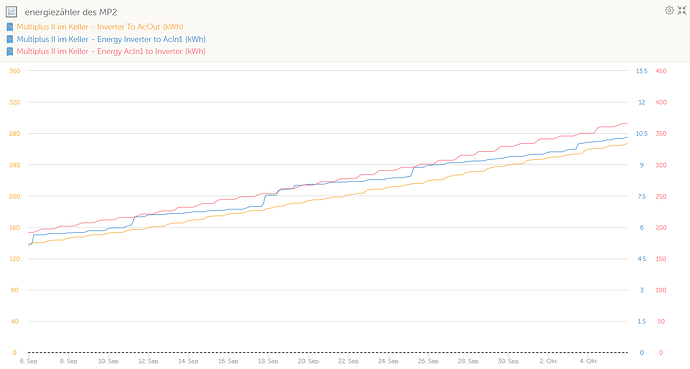Click the pink '300' right axis value
The height and width of the screenshot is (369, 690).
pos(661,165)
